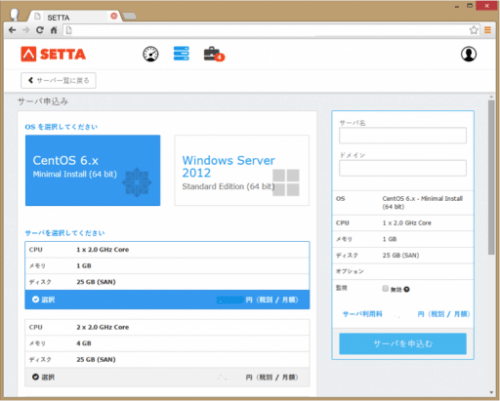The height and width of the screenshot is (401, 500).
Task: Click the server name input field
Action: coord(403,135)
